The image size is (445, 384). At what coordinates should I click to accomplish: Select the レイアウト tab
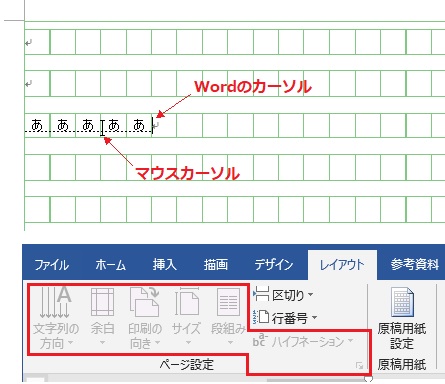[x=342, y=265]
